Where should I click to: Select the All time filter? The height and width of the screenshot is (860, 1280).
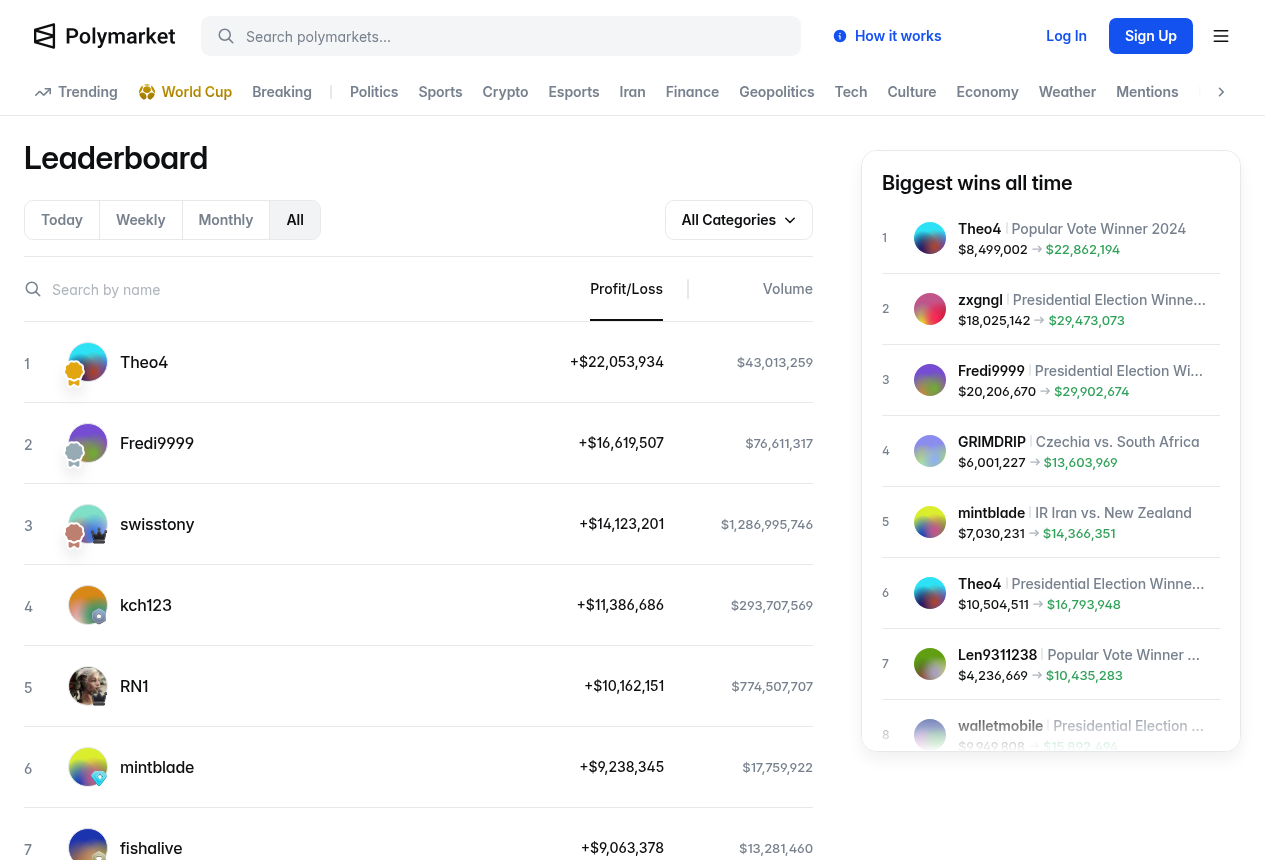pyautogui.click(x=295, y=220)
